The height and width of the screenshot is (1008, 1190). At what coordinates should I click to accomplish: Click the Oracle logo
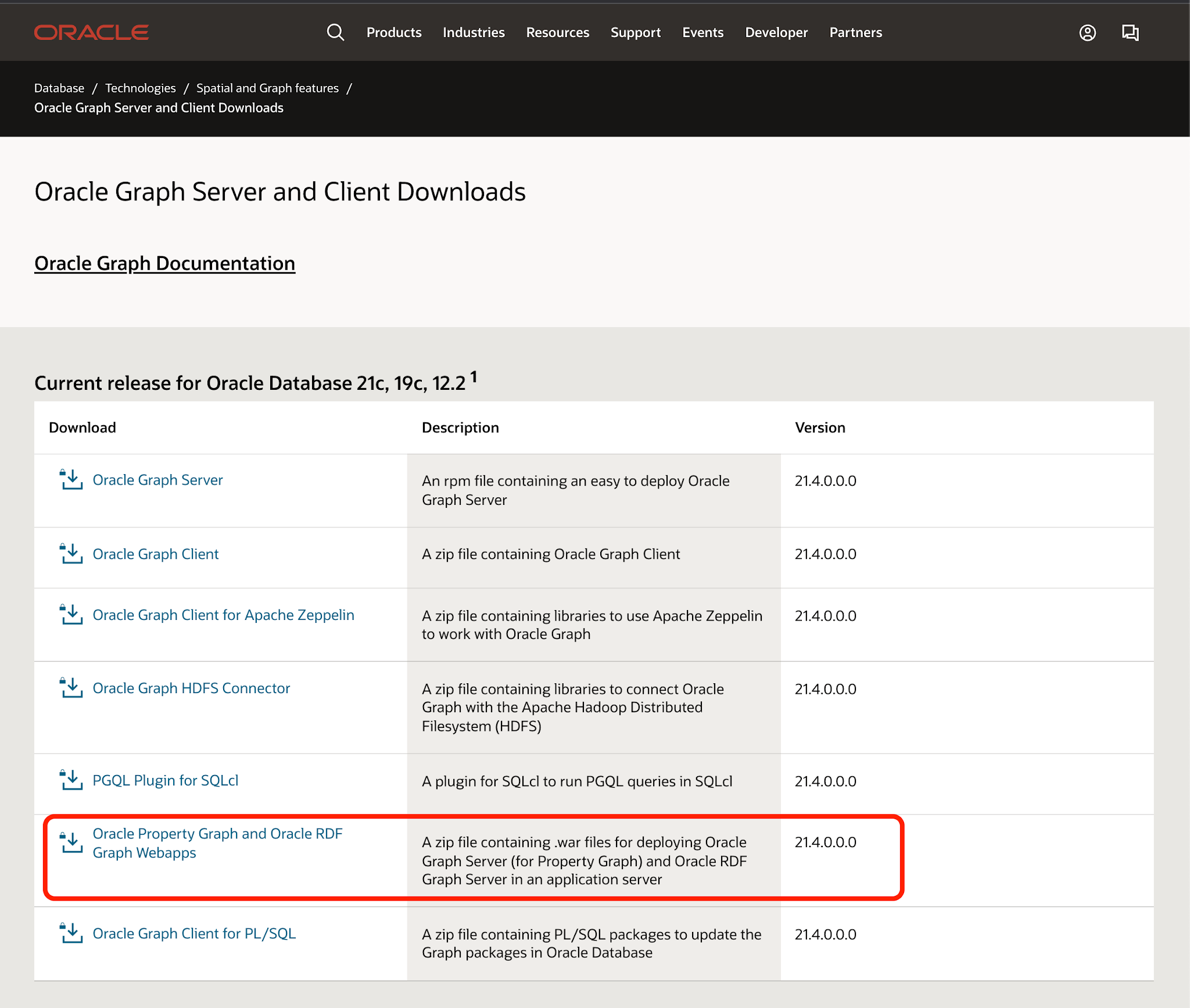[91, 33]
